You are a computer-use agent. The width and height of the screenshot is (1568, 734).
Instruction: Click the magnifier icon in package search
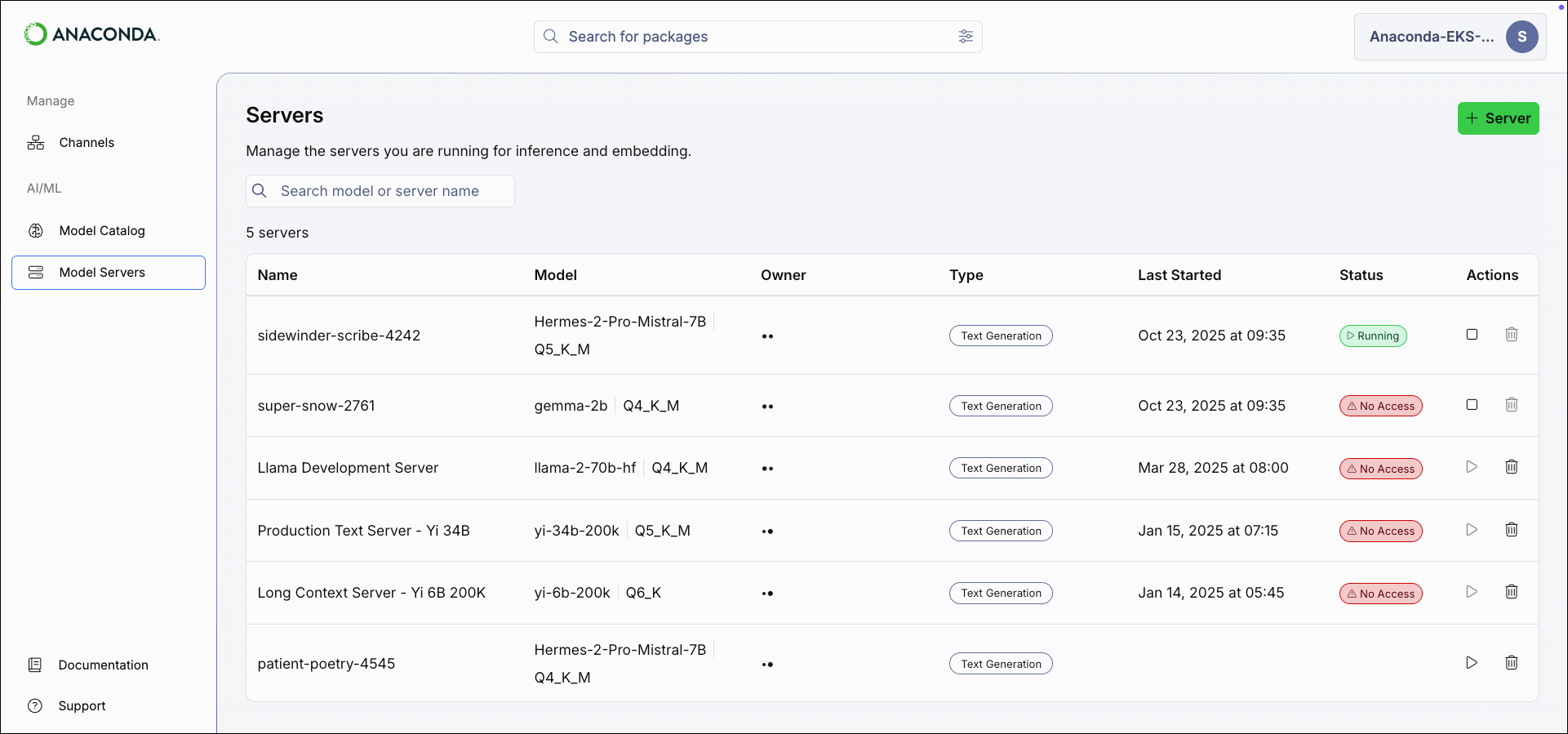(551, 37)
